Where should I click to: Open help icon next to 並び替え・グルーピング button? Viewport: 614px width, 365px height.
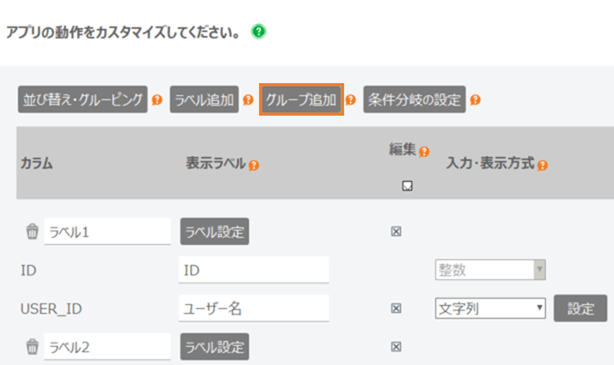tap(157, 100)
